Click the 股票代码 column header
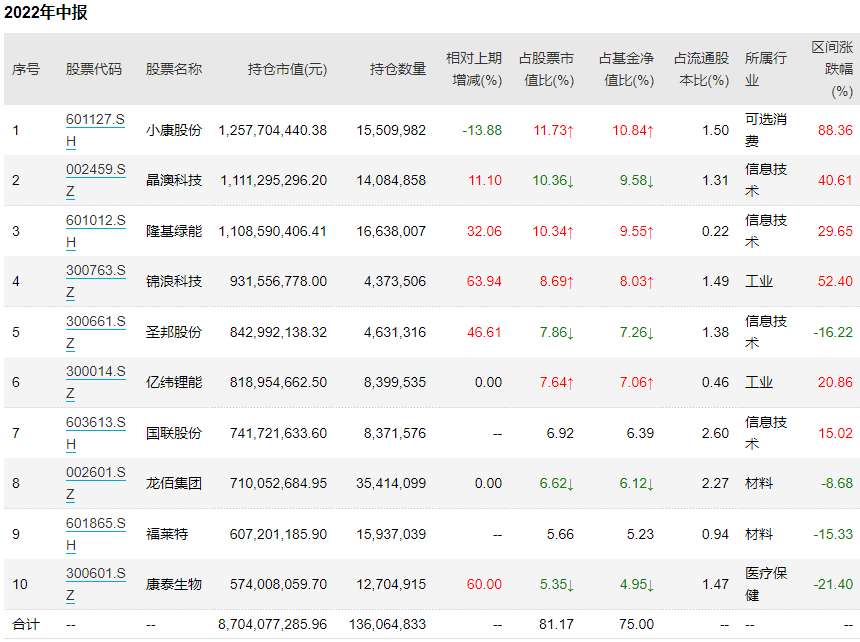This screenshot has width=860, height=642. (94, 69)
